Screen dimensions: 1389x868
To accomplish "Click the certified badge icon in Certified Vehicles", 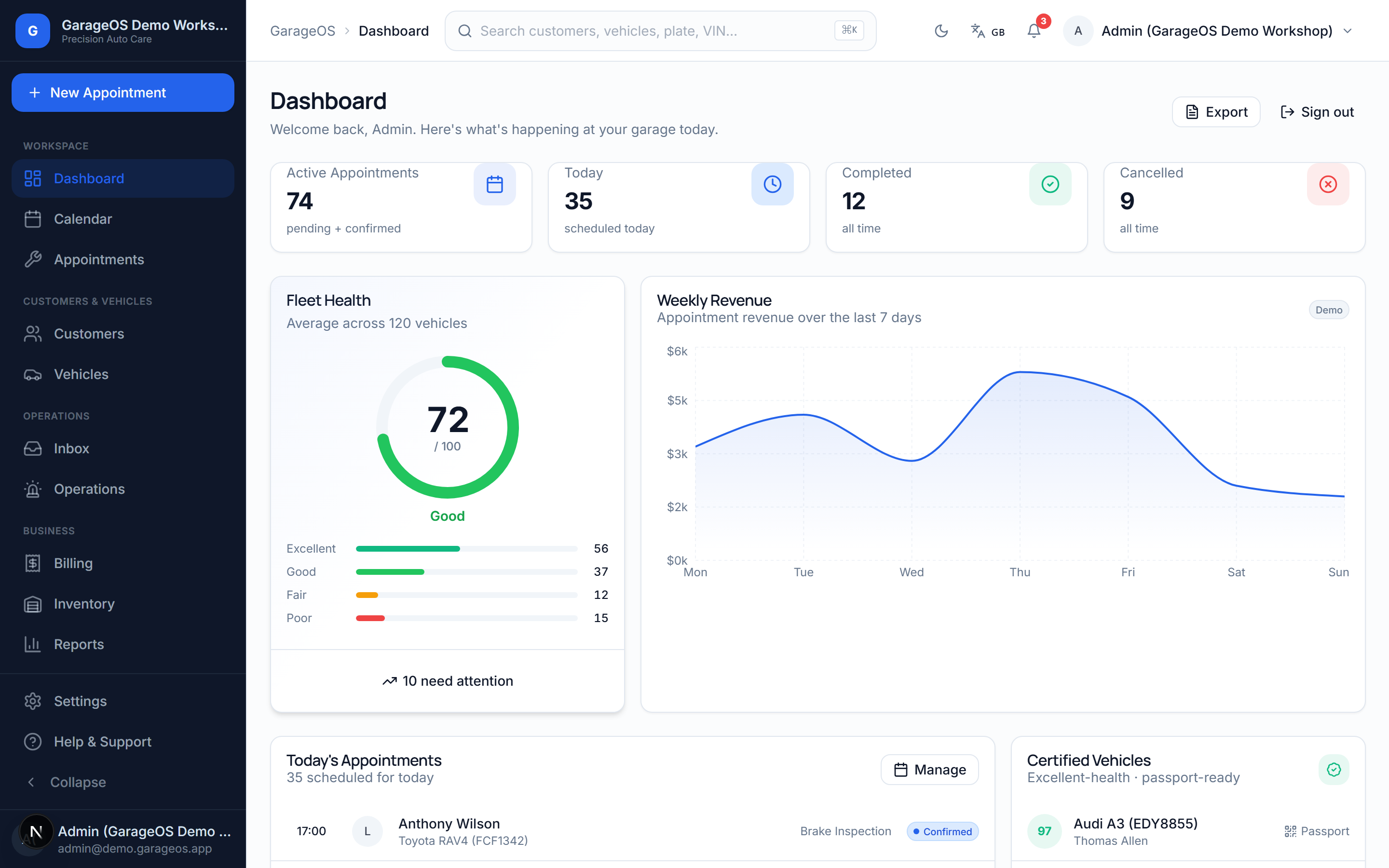I will point(1334,770).
